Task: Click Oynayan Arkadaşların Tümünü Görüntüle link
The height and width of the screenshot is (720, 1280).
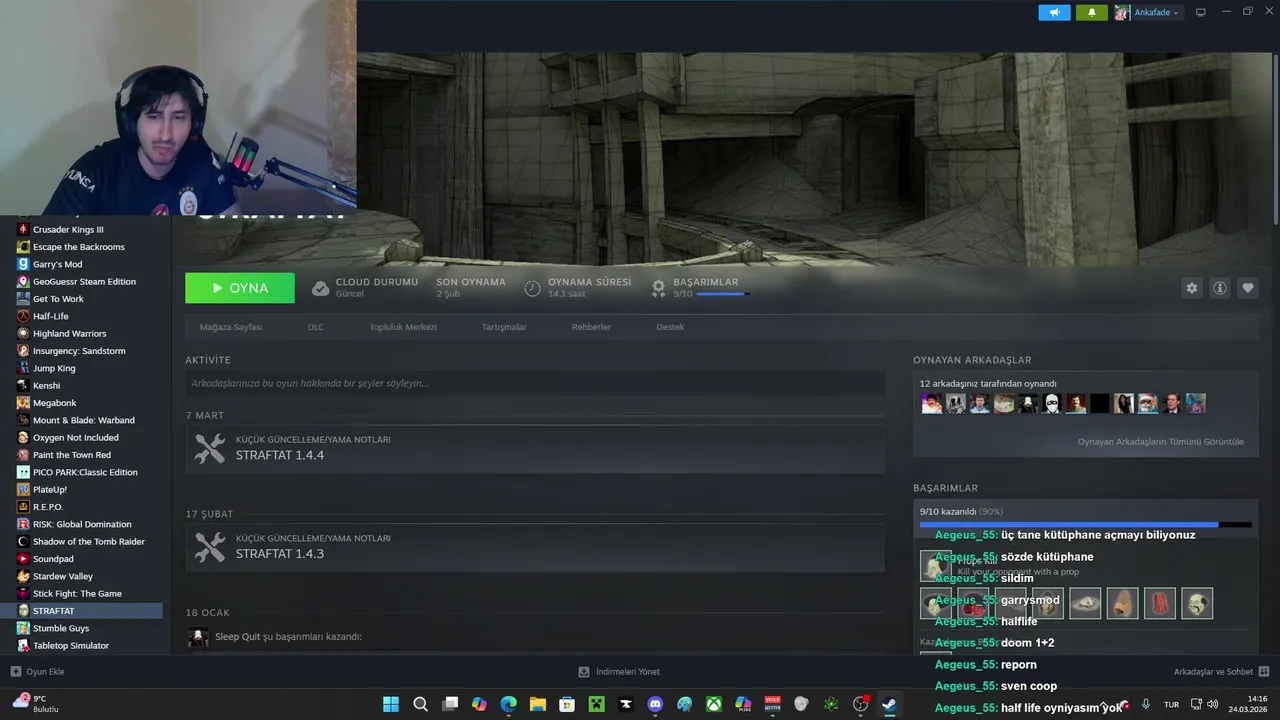Action: click(x=1160, y=441)
